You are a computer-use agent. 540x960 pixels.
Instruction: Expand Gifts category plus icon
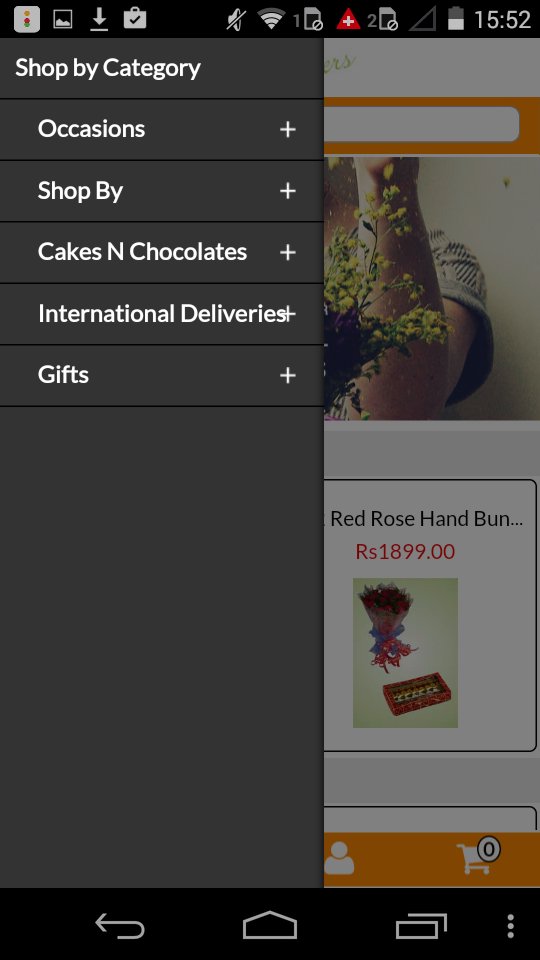[x=288, y=375]
